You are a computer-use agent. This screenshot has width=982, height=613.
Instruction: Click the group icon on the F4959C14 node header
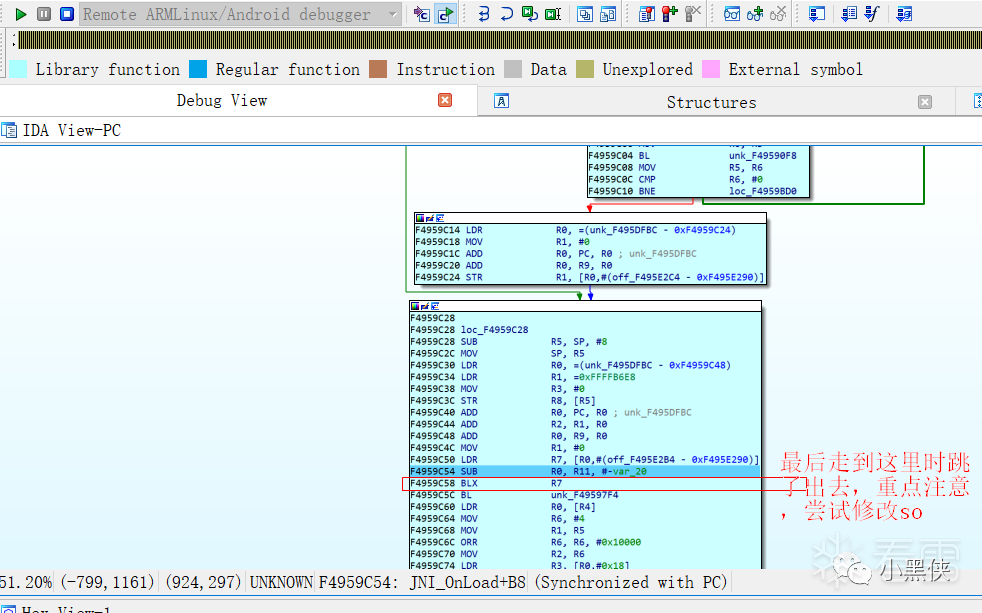pos(440,218)
